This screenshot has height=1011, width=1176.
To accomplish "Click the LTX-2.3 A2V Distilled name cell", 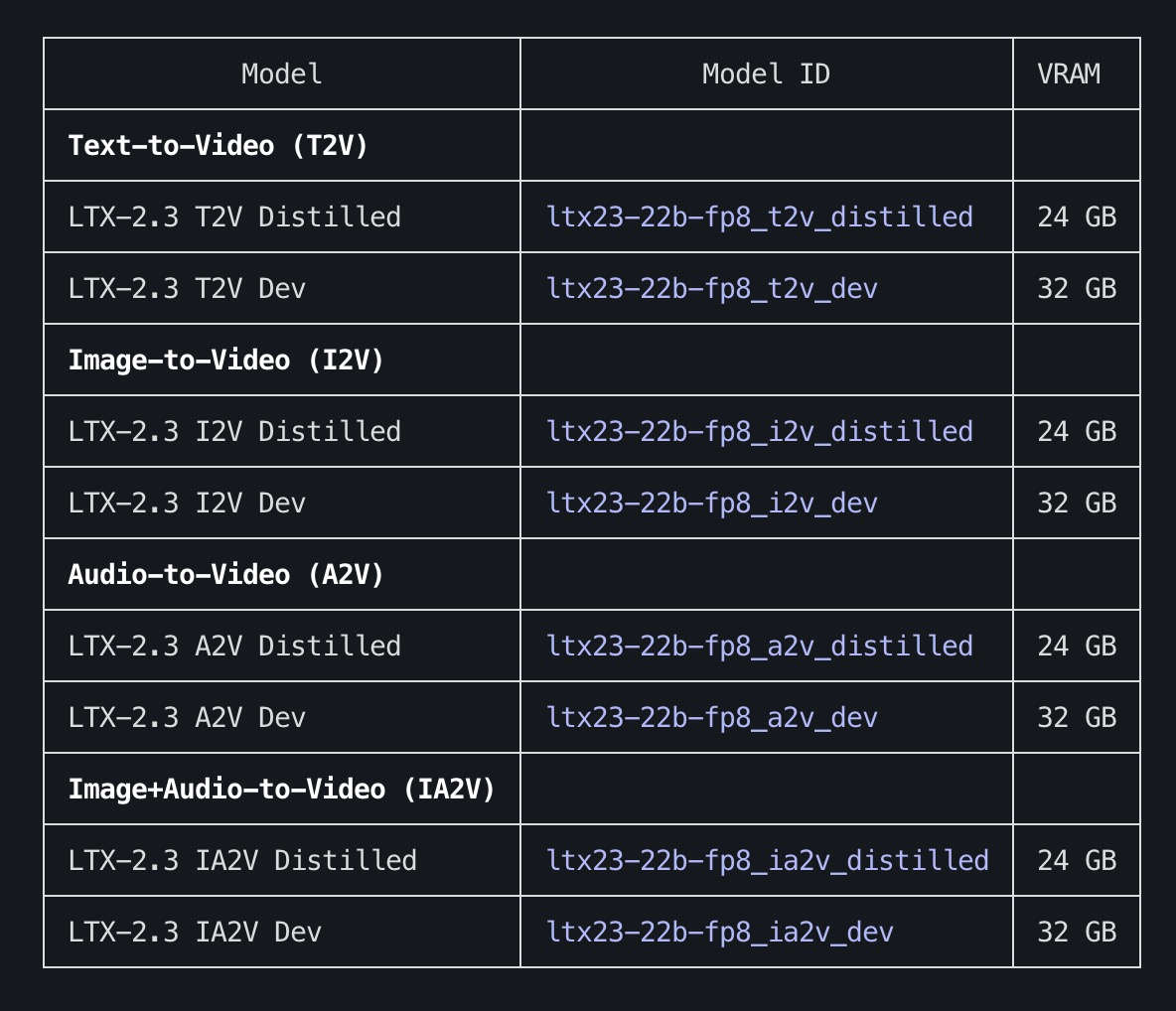I will [x=234, y=646].
